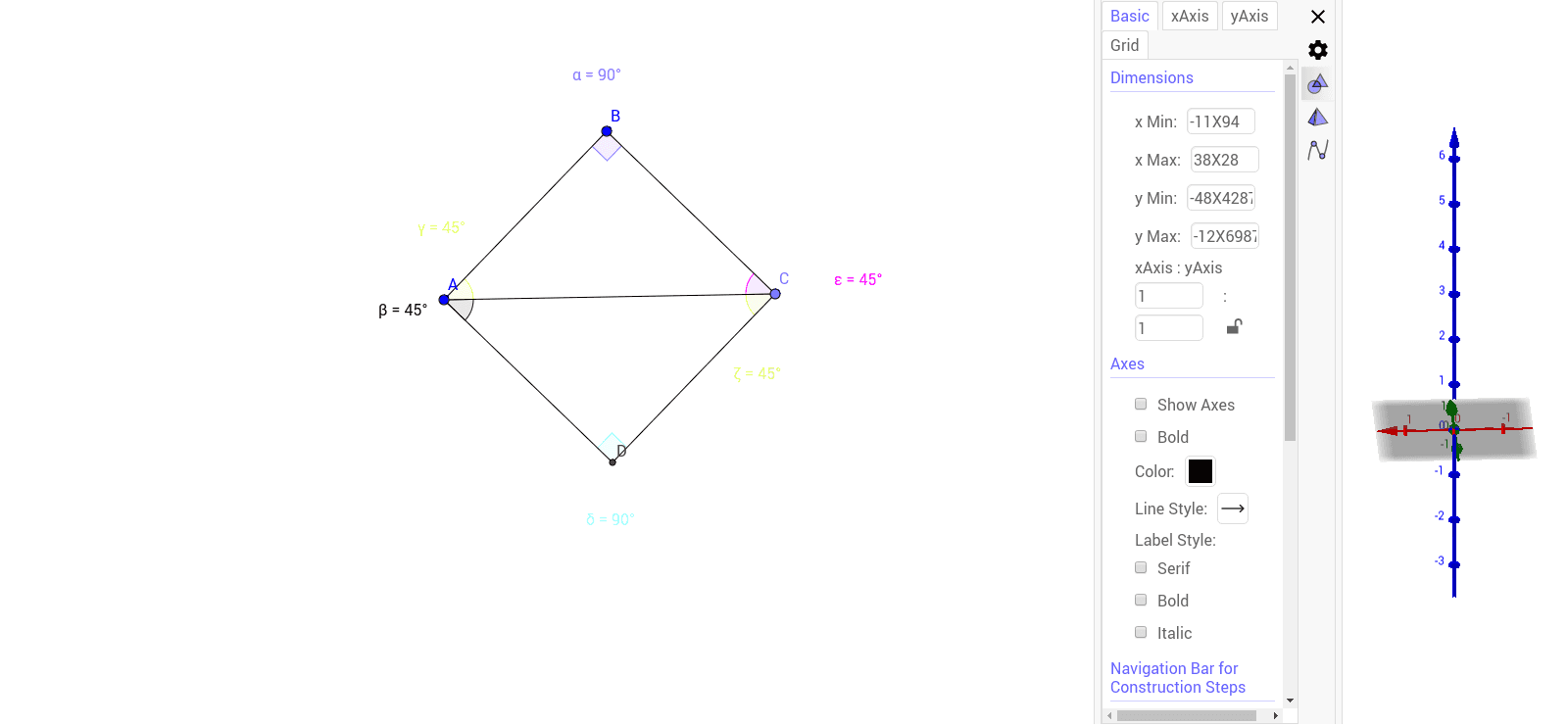Viewport: 1568px width, 726px height.
Task: Click the horizontal scrollbar right arrow
Action: click(x=1275, y=716)
